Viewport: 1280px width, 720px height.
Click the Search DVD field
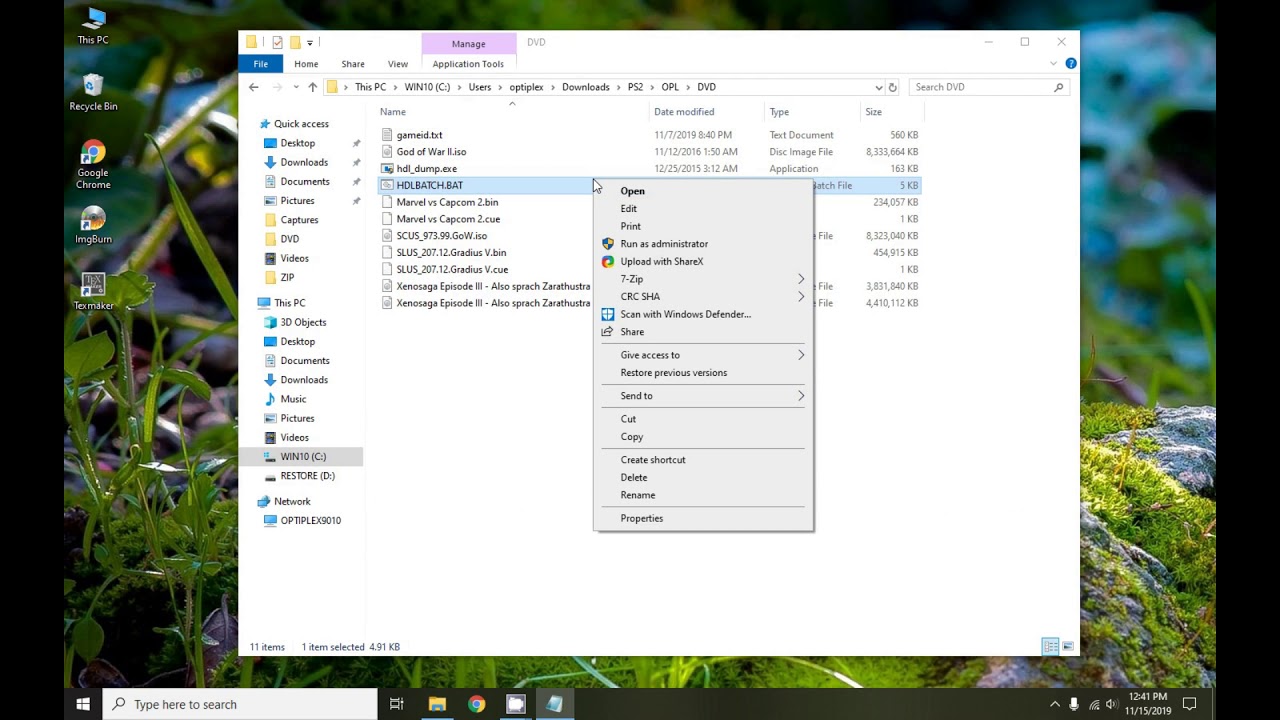[x=988, y=87]
